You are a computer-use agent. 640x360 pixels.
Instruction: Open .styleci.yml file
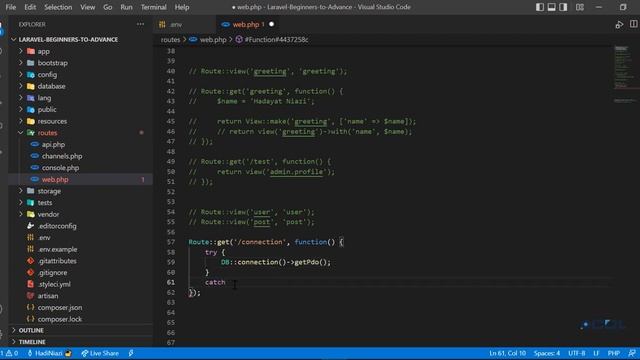[x=54, y=284]
